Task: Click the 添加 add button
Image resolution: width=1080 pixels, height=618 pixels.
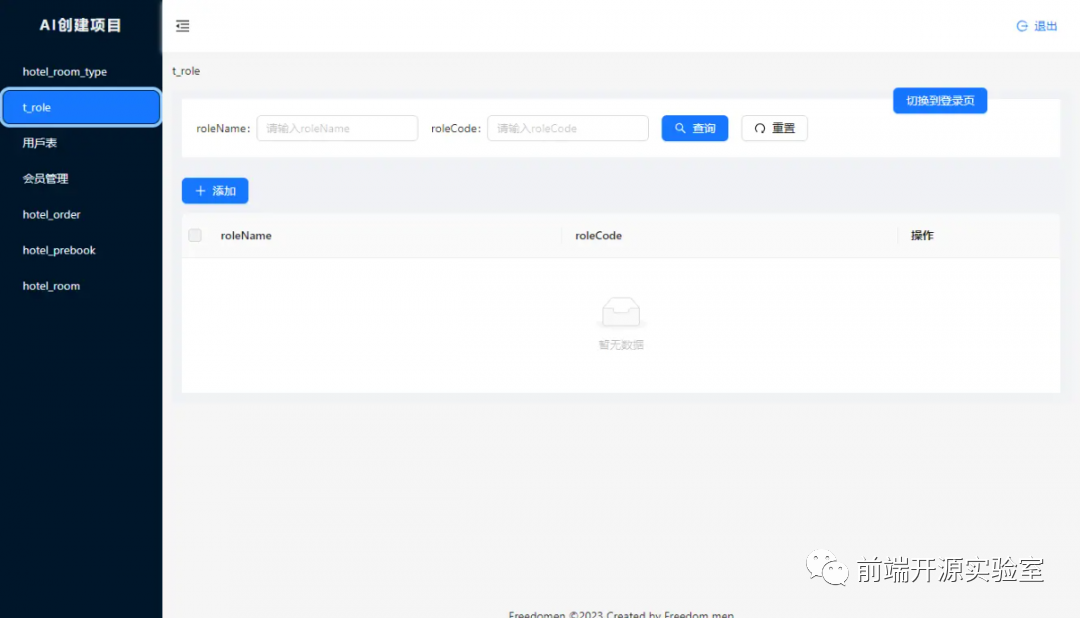Action: [215, 191]
